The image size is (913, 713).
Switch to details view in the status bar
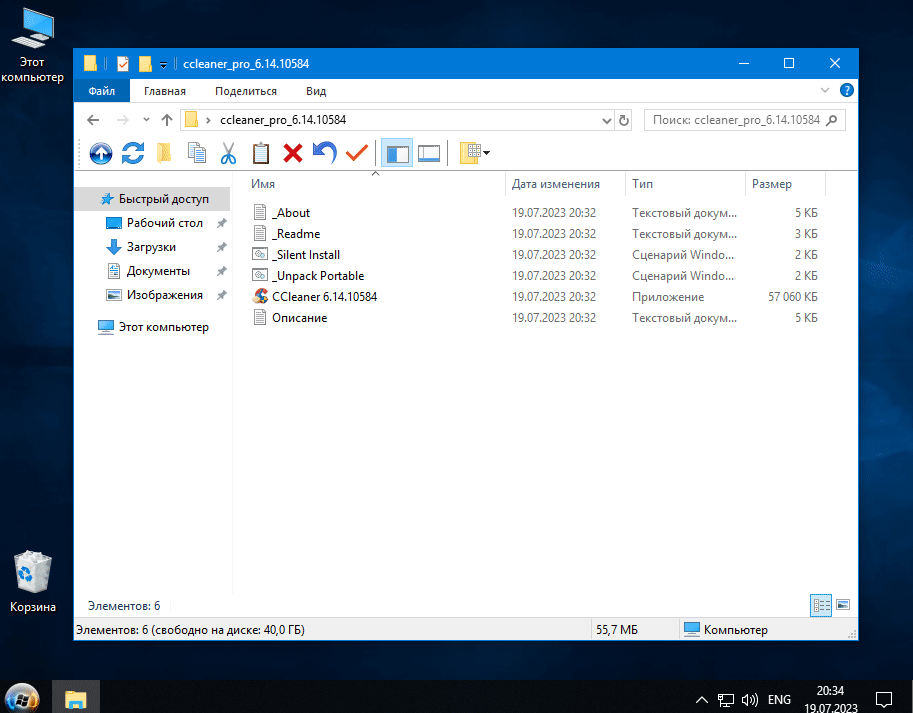821,605
